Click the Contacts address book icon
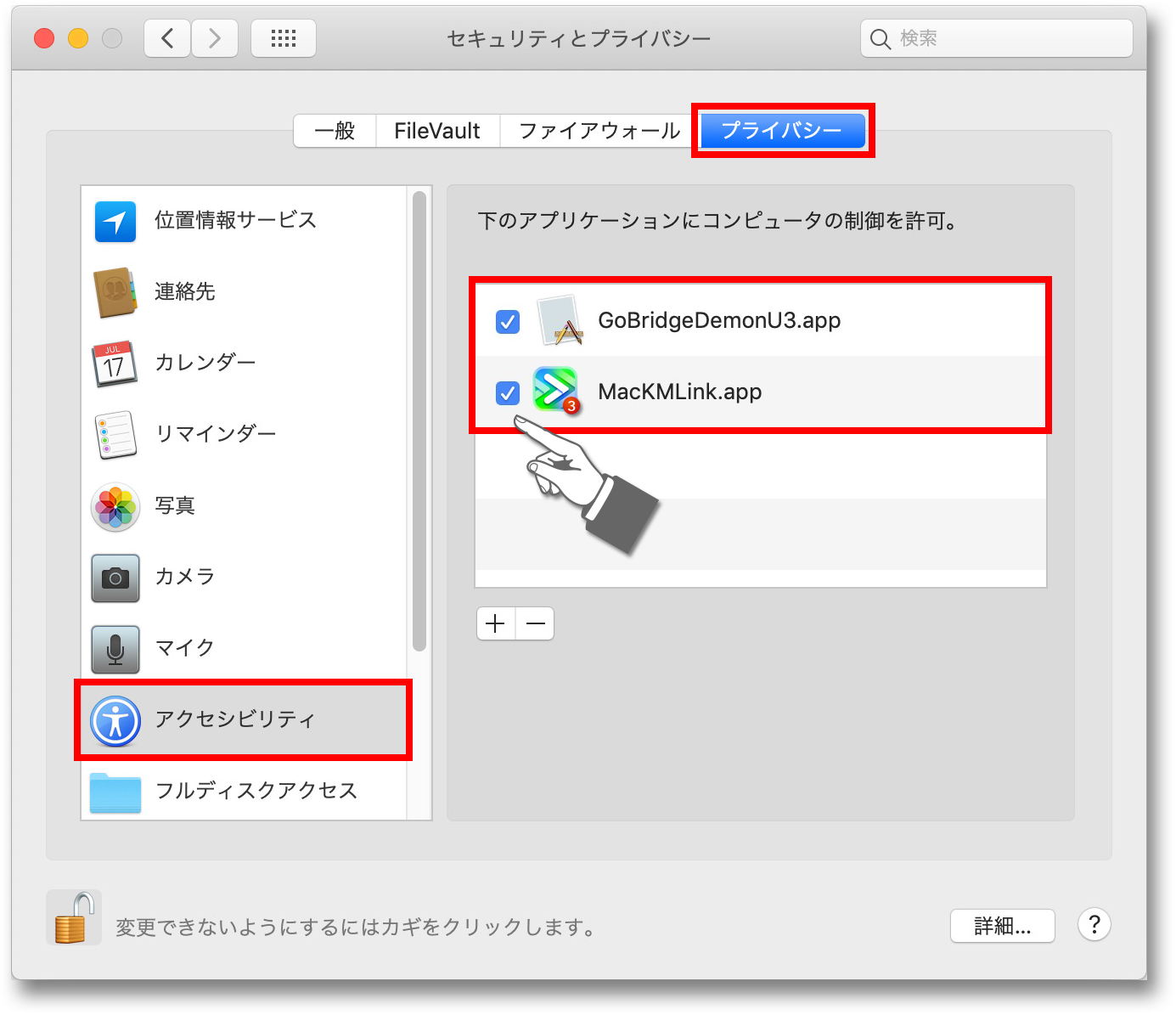The image size is (1176, 1015). [115, 292]
